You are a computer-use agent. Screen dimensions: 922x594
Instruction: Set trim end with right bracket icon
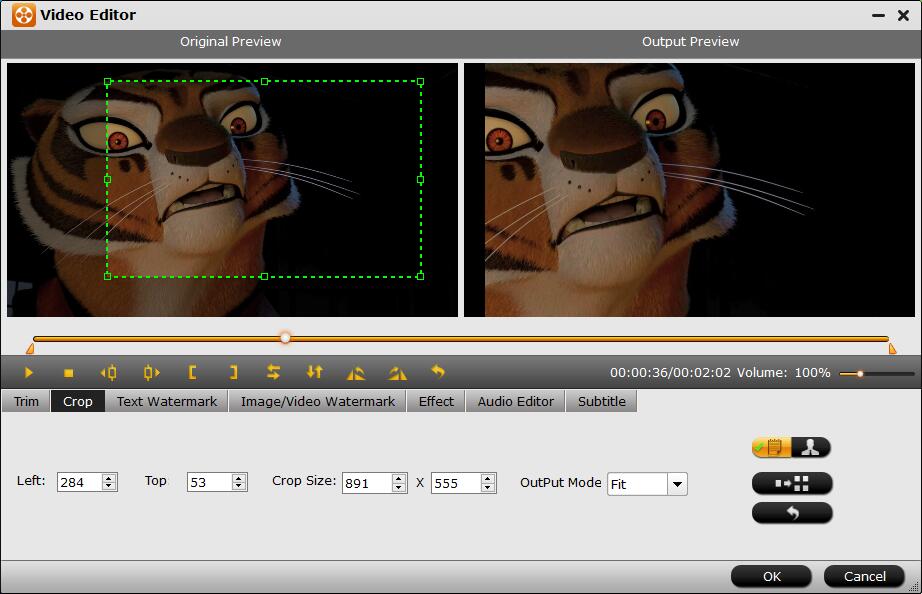pos(233,373)
